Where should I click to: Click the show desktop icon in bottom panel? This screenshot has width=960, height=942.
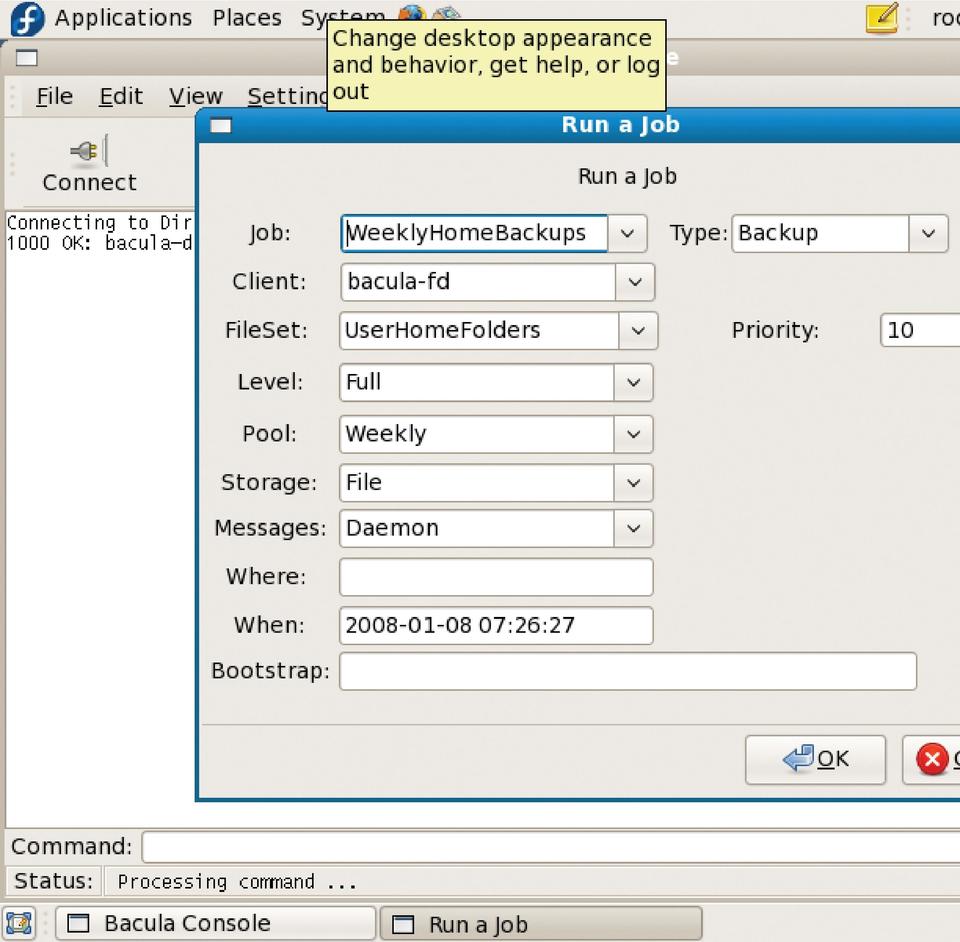(x=19, y=923)
